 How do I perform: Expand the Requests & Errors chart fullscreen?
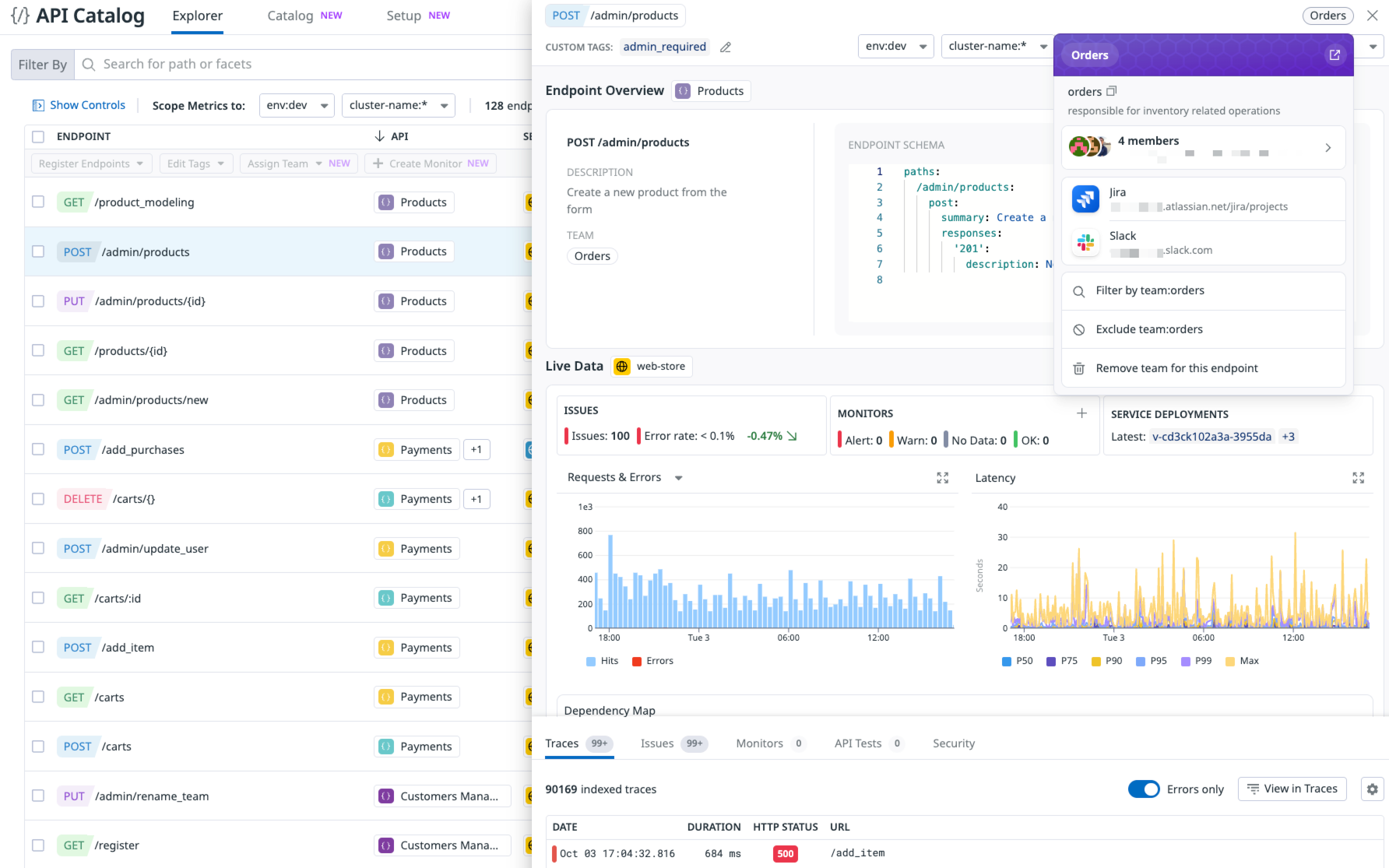click(942, 478)
